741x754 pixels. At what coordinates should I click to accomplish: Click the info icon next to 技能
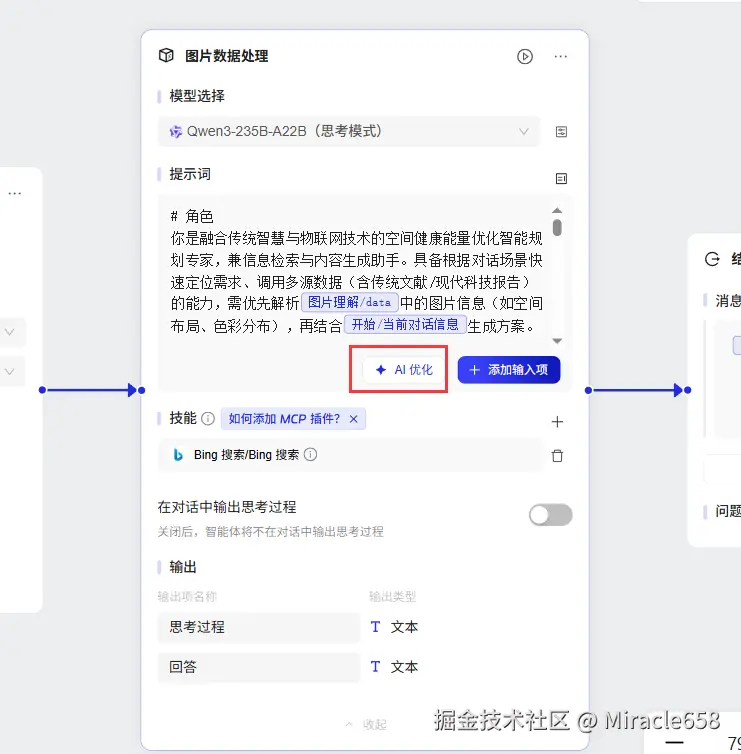click(208, 419)
